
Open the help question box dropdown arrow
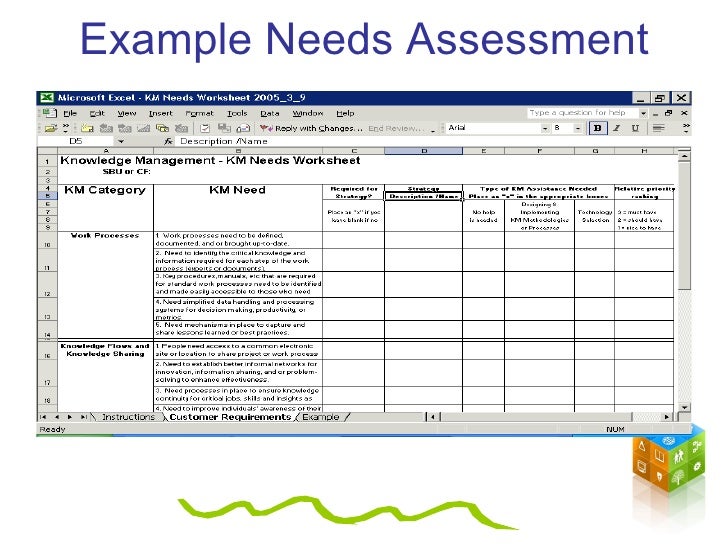click(643, 113)
